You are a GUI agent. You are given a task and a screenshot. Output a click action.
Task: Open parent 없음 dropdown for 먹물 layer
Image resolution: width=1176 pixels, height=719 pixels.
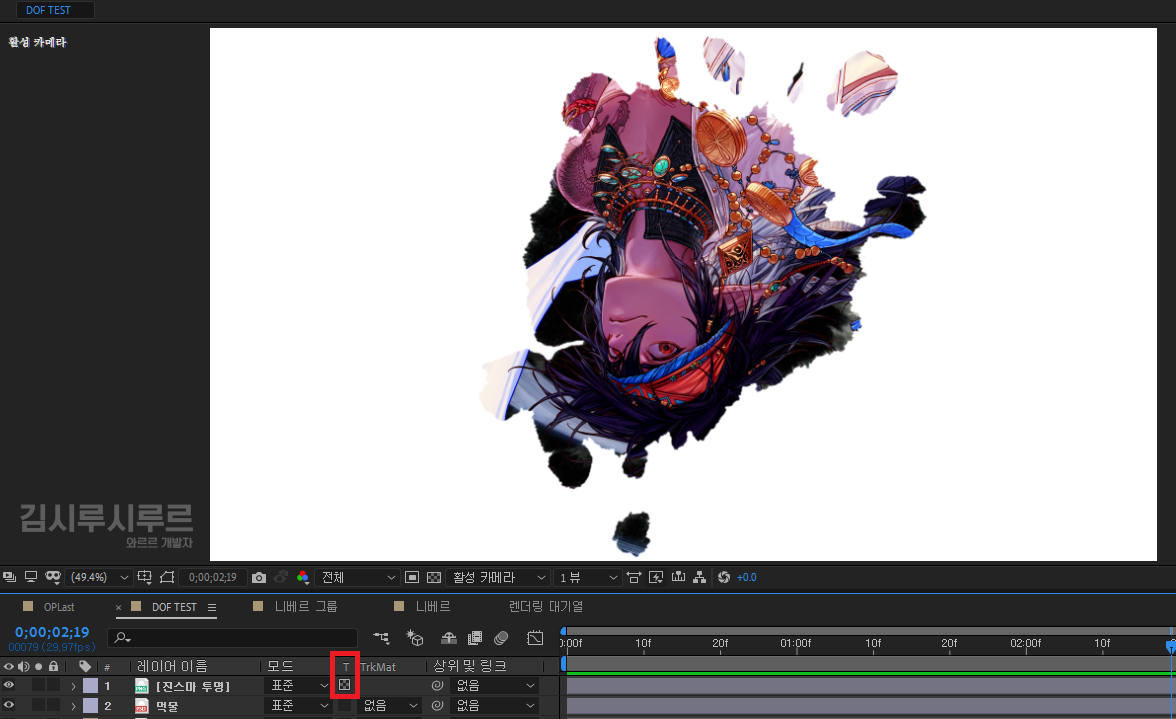point(495,706)
